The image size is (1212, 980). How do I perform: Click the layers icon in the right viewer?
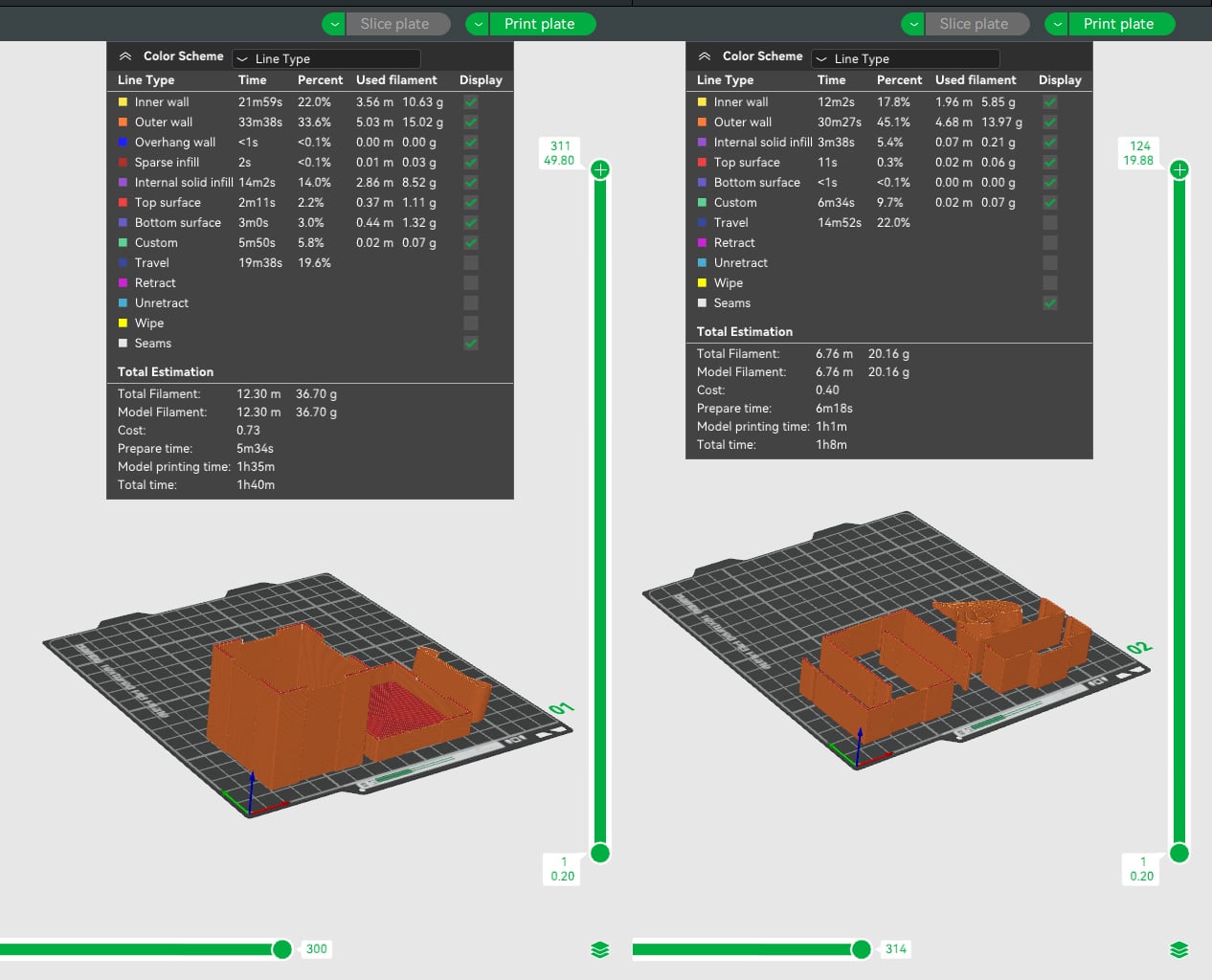pyautogui.click(x=1179, y=949)
